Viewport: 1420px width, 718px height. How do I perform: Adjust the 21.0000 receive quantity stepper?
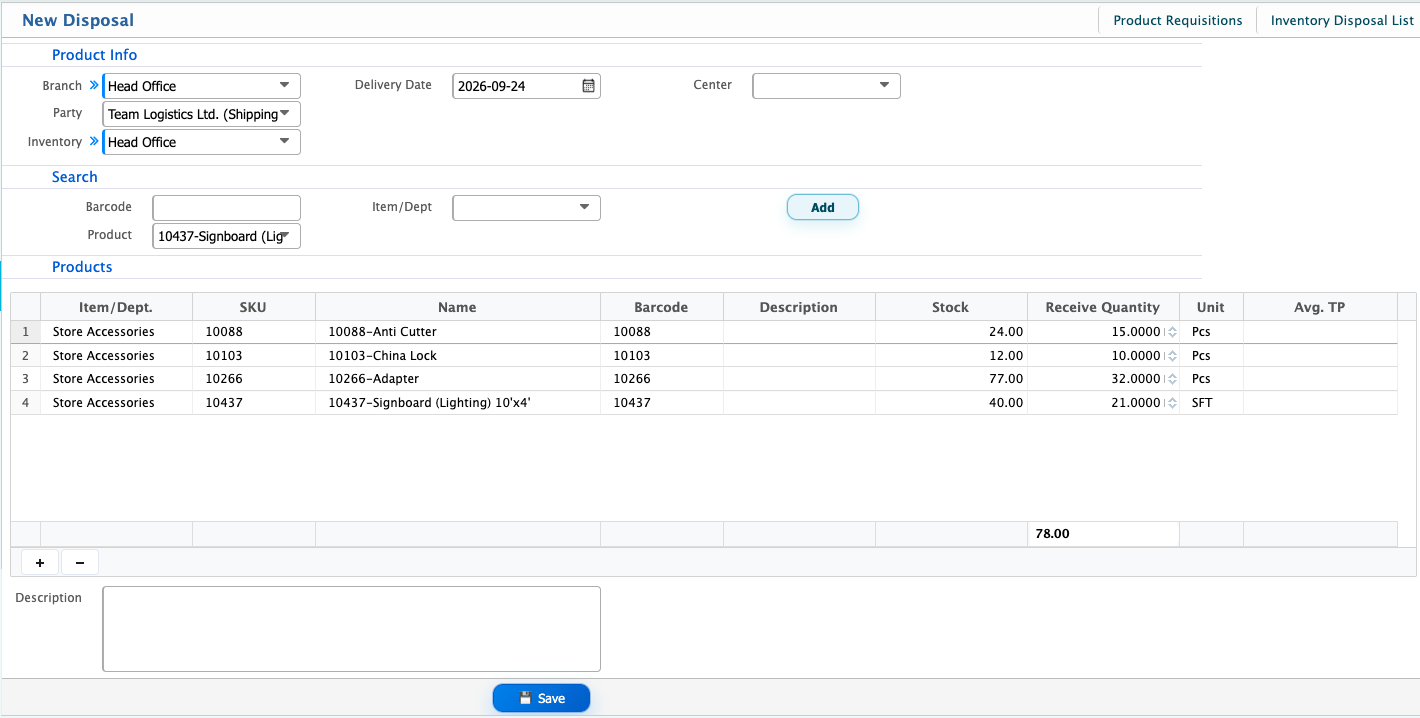point(1172,403)
